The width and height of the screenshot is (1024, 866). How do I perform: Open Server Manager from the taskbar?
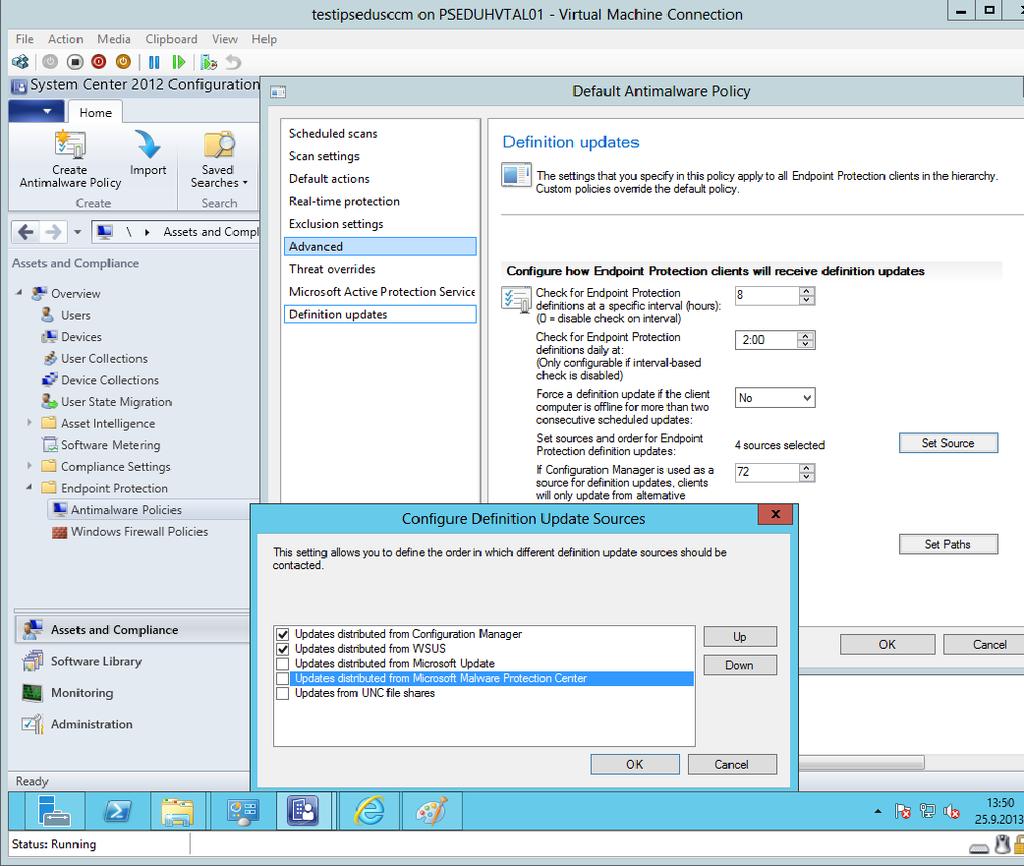54,811
